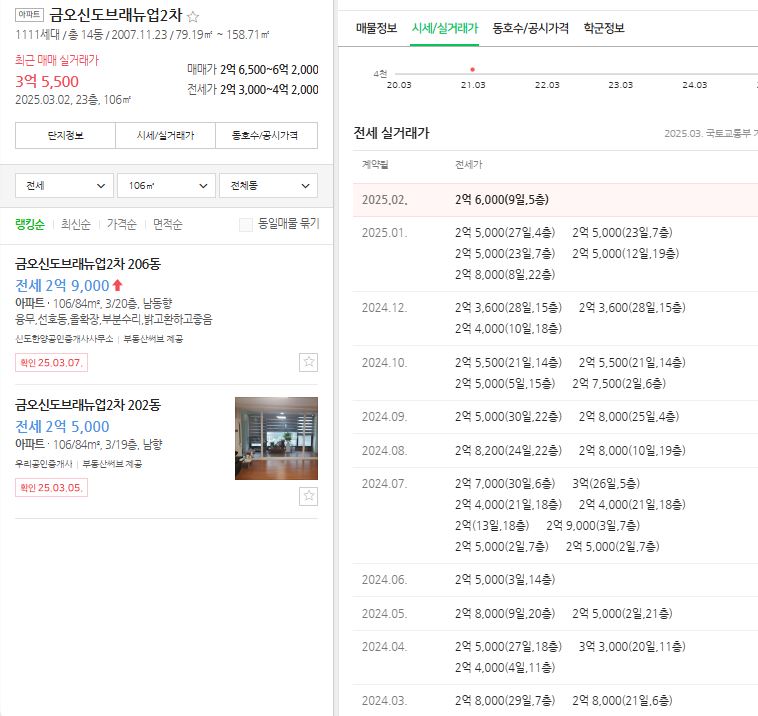
Task: Open the 전세 deal type dropdown
Action: coord(64,186)
